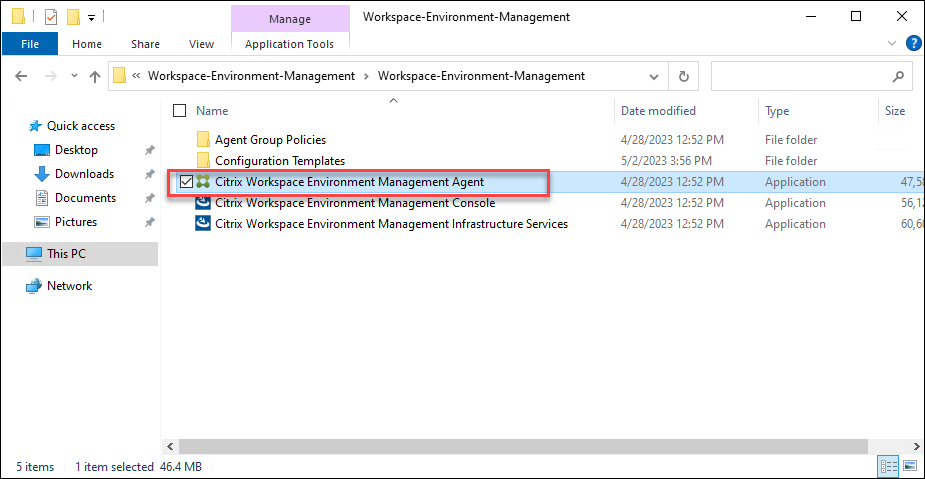Viewport: 925px width, 479px height.
Task: Open the Customize Quick Access Toolbar dropdown
Action: point(91,17)
